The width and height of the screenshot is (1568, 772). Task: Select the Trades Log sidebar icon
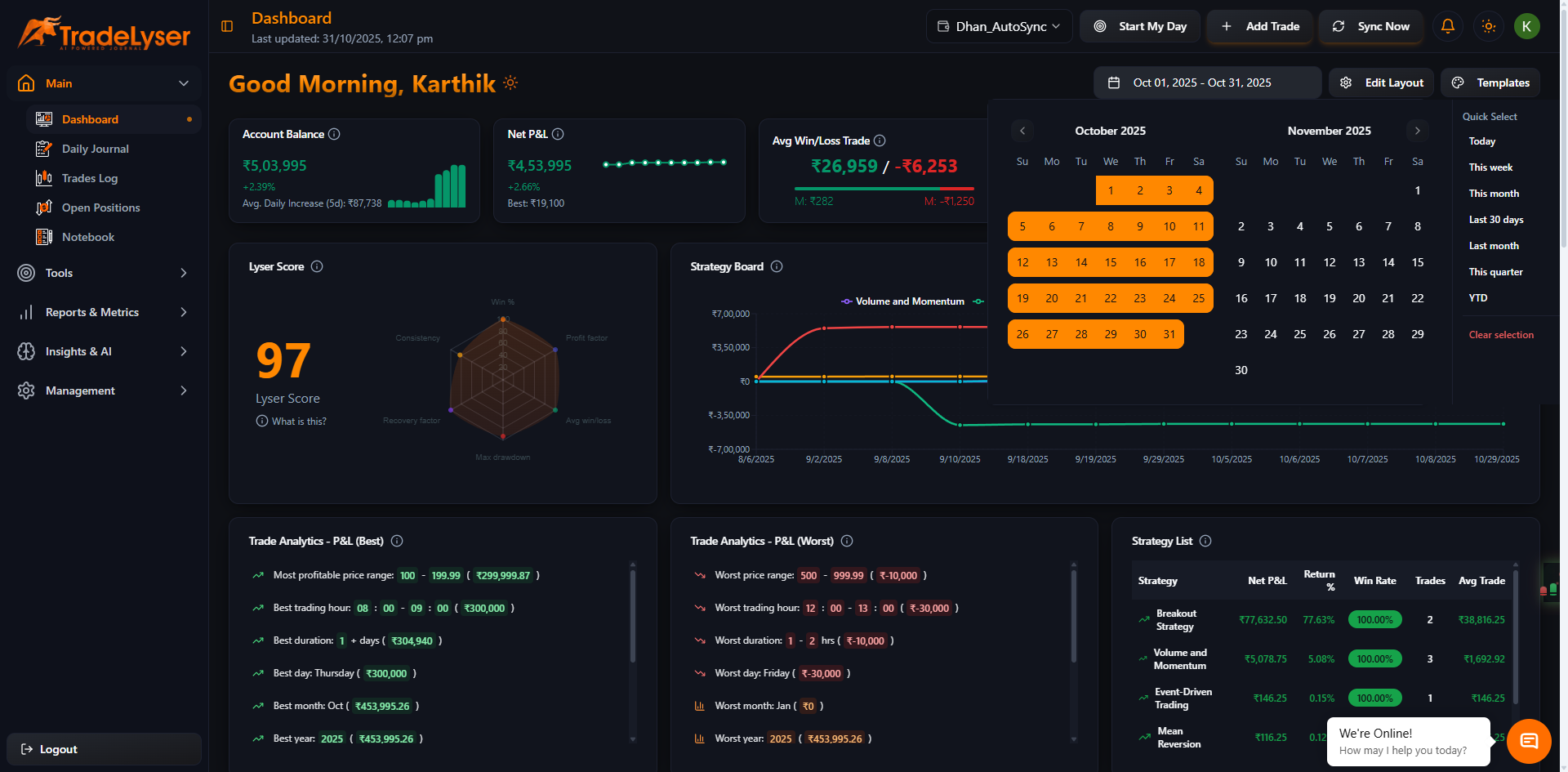[43, 178]
